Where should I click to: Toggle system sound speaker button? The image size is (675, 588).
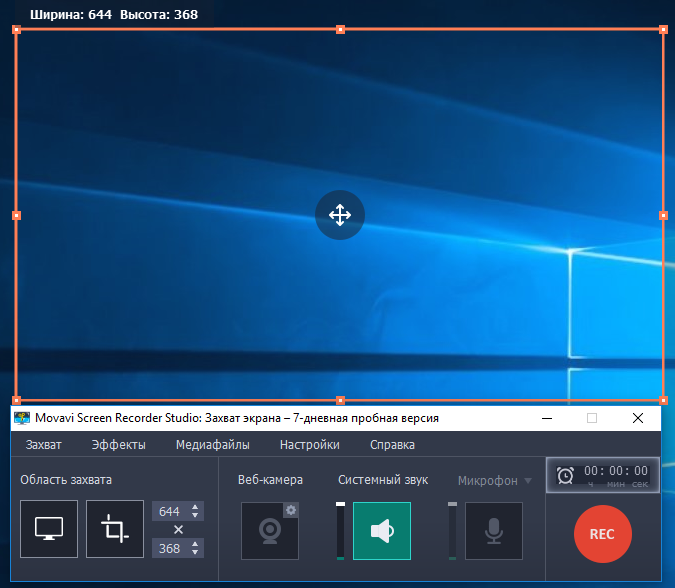(x=382, y=531)
